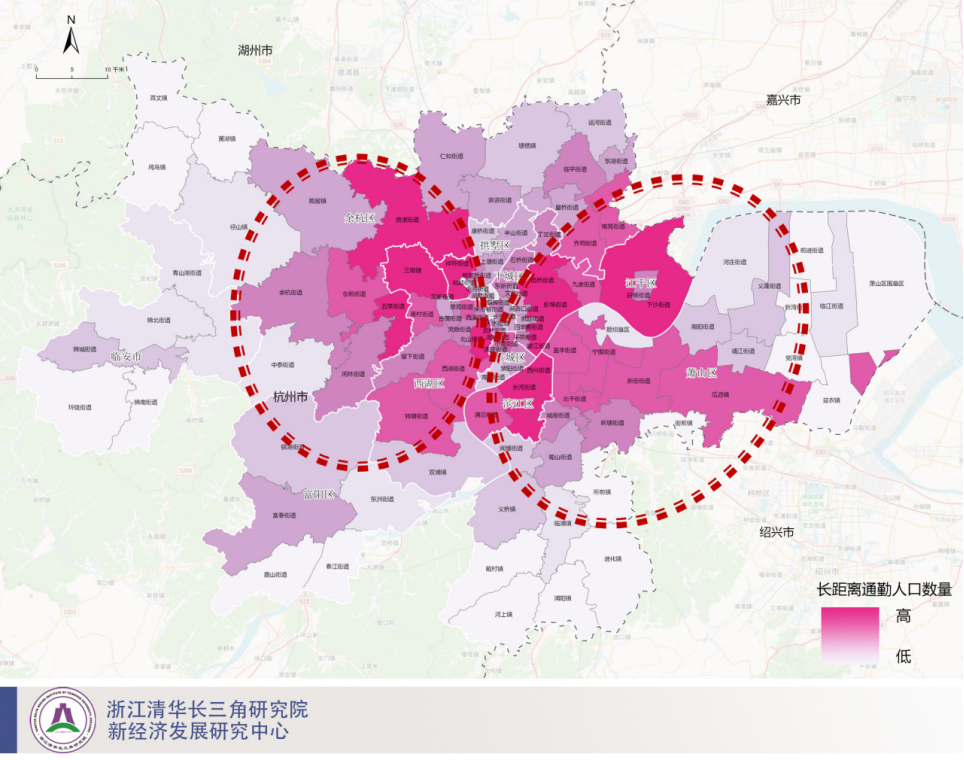This screenshot has width=964, height=760.
Task: Click the pink legend gradient swatch
Action: [x=850, y=635]
